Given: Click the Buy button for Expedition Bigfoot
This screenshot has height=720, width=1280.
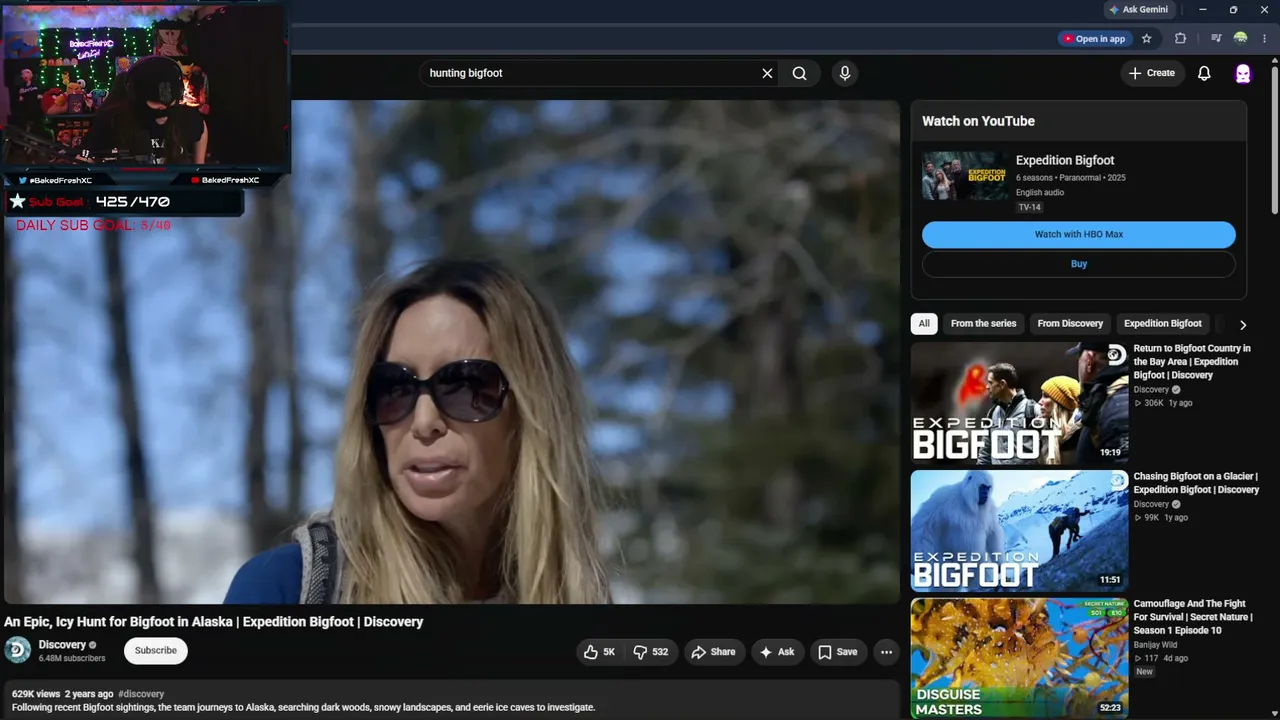Looking at the screenshot, I should [1079, 264].
